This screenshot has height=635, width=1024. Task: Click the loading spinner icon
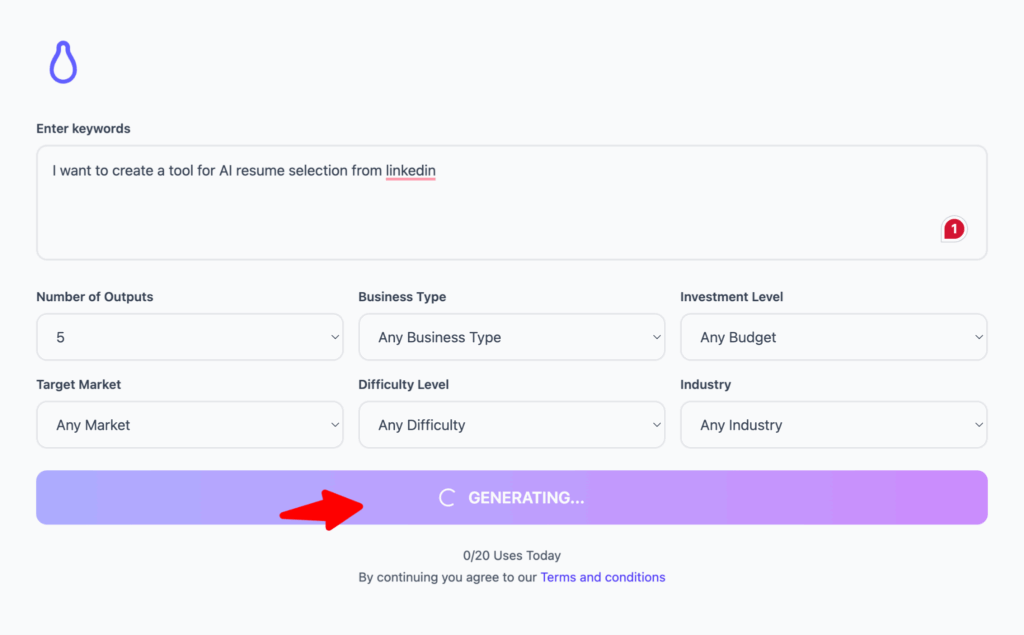(x=448, y=498)
